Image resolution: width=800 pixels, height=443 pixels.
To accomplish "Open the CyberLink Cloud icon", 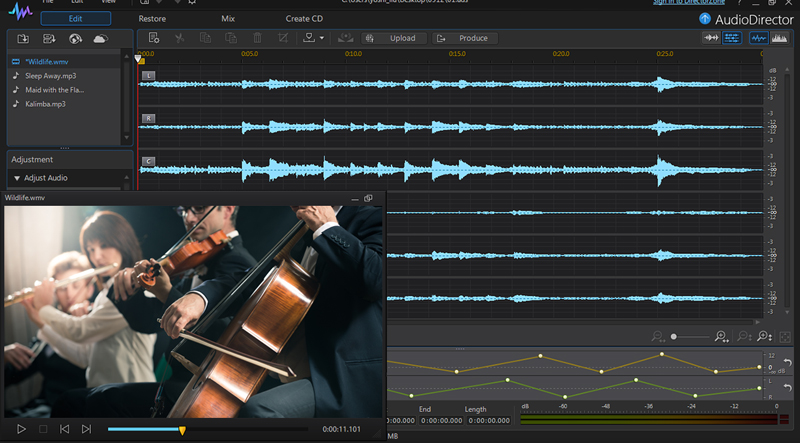I will [101, 39].
